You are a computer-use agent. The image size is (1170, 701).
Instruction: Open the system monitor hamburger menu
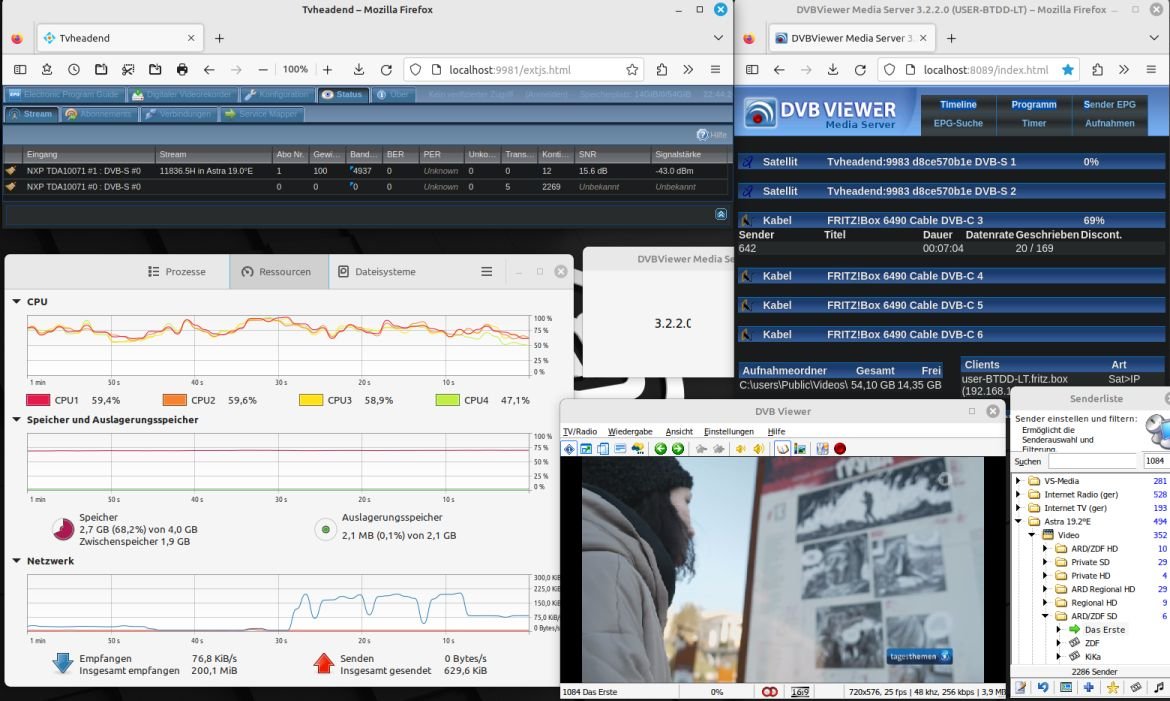487,272
